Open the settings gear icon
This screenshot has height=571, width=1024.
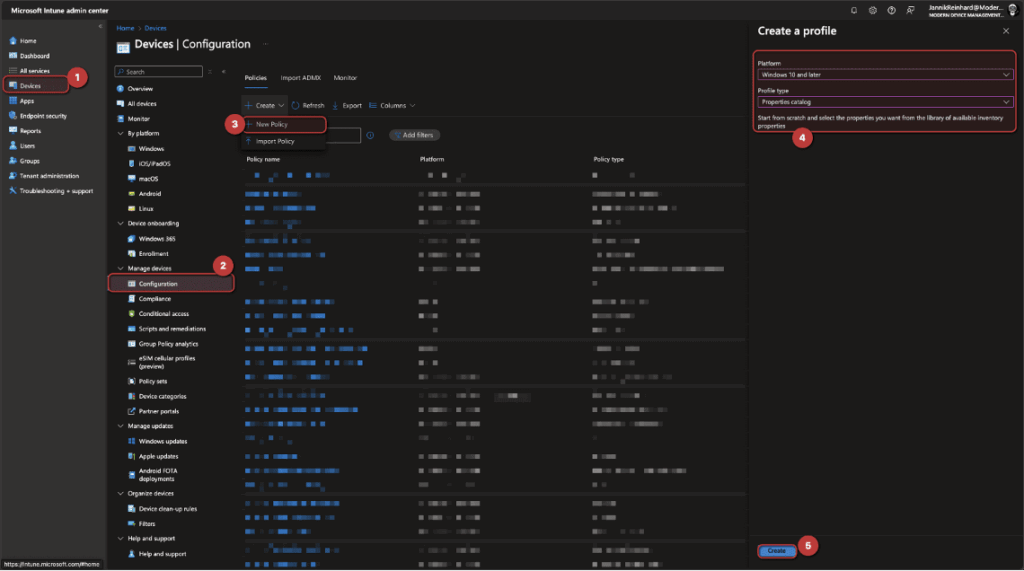[x=873, y=10]
